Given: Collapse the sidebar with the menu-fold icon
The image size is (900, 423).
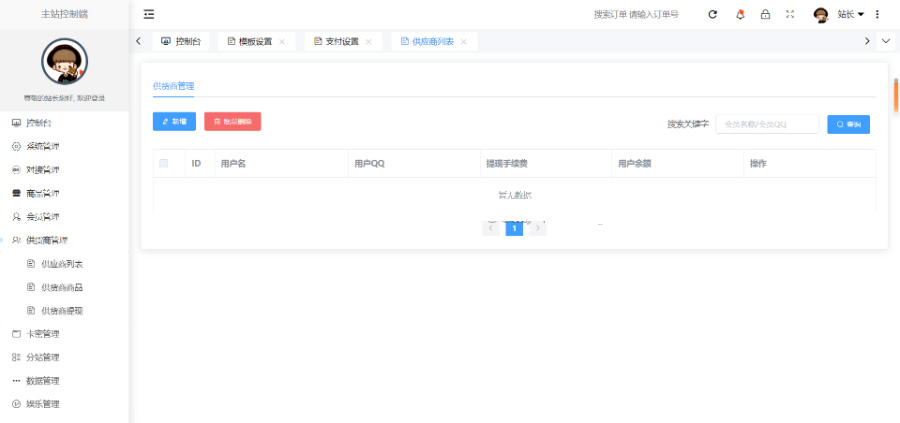Looking at the screenshot, I should 149,14.
